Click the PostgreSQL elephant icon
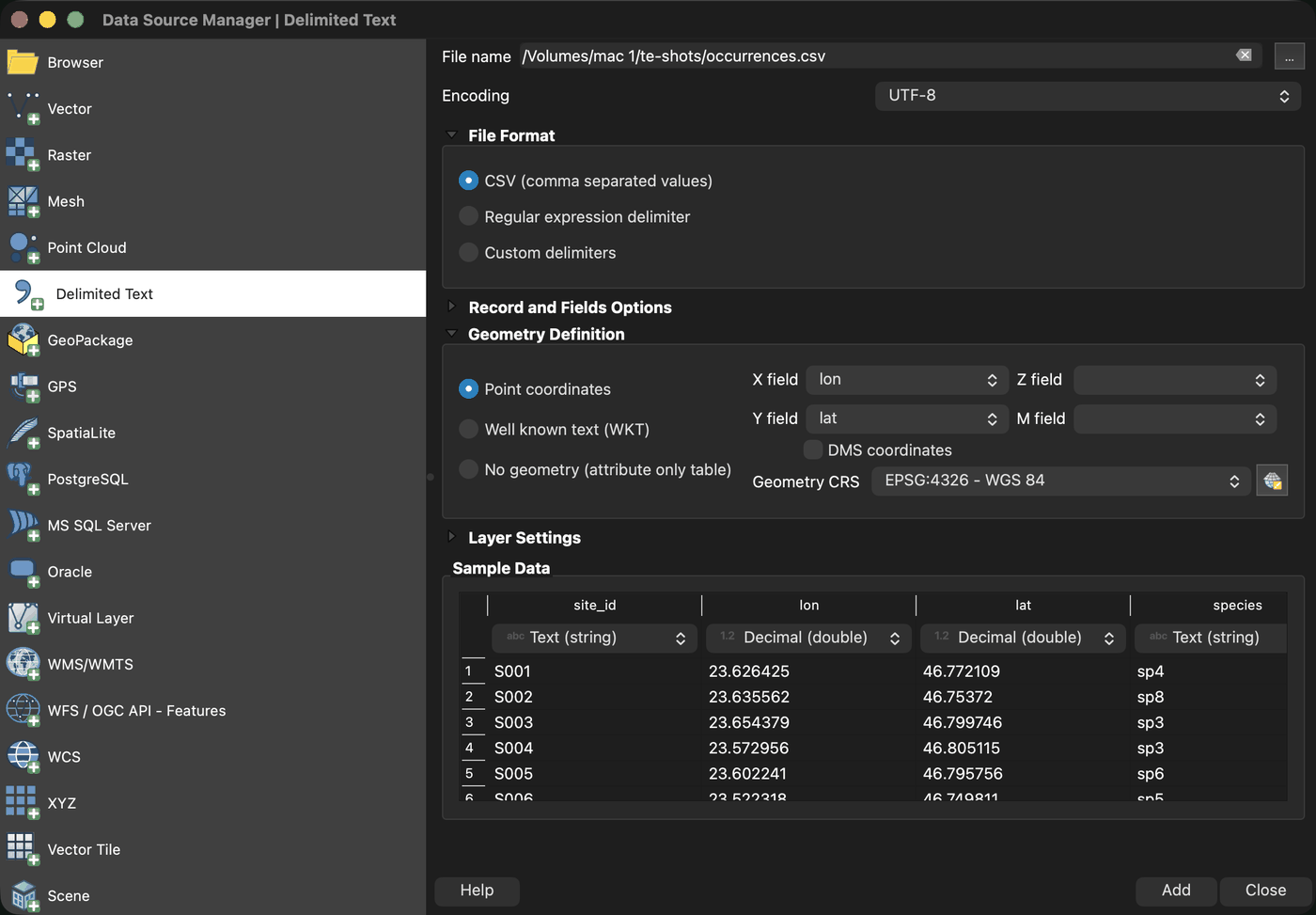This screenshot has height=915, width=1316. click(23, 479)
